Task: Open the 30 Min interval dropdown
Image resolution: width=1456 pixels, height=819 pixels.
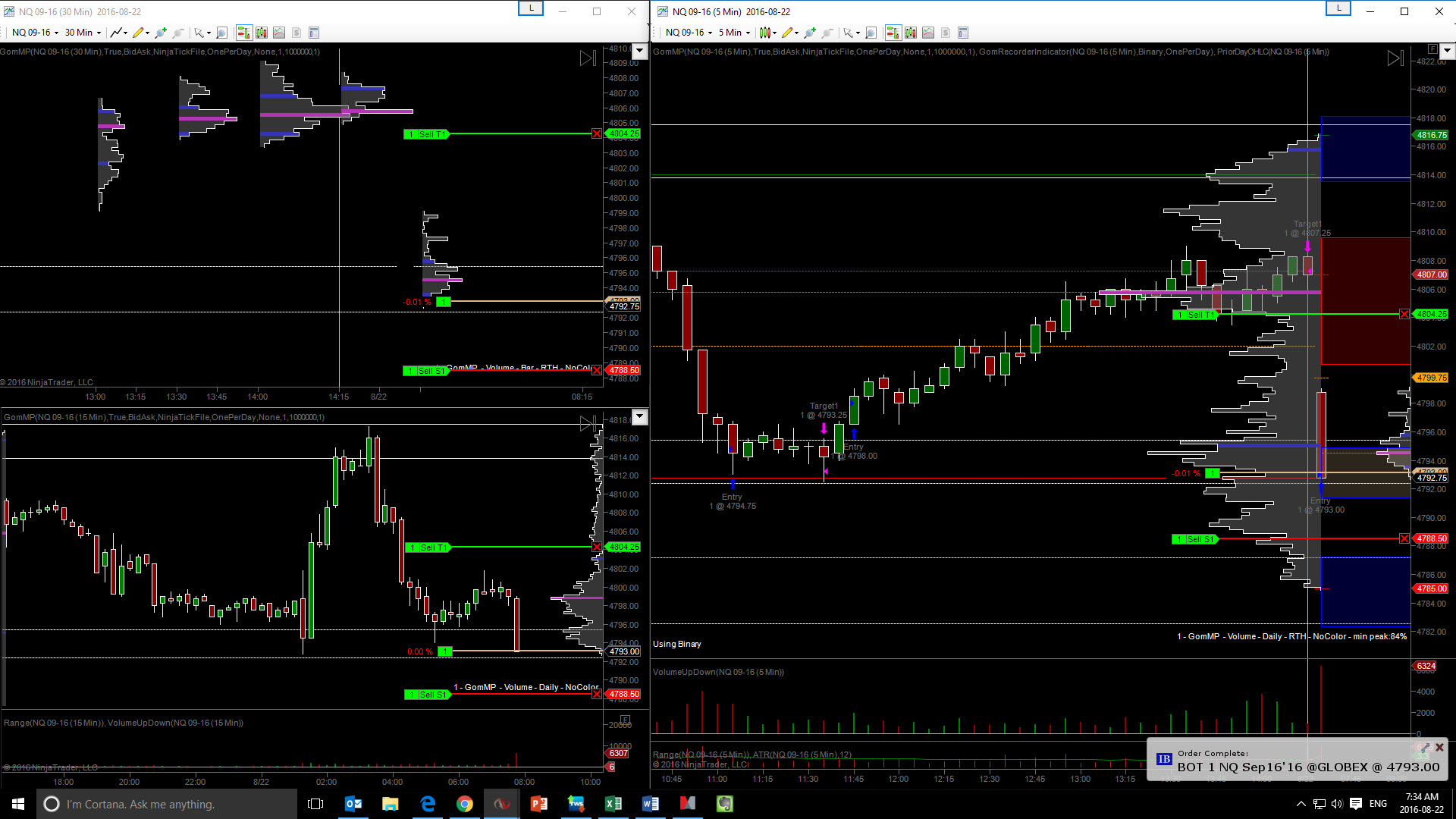Action: (83, 33)
